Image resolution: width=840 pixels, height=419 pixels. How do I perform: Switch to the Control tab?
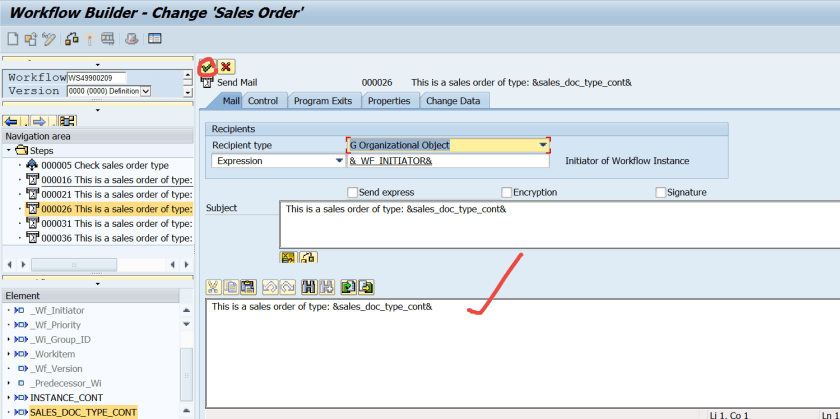(263, 101)
